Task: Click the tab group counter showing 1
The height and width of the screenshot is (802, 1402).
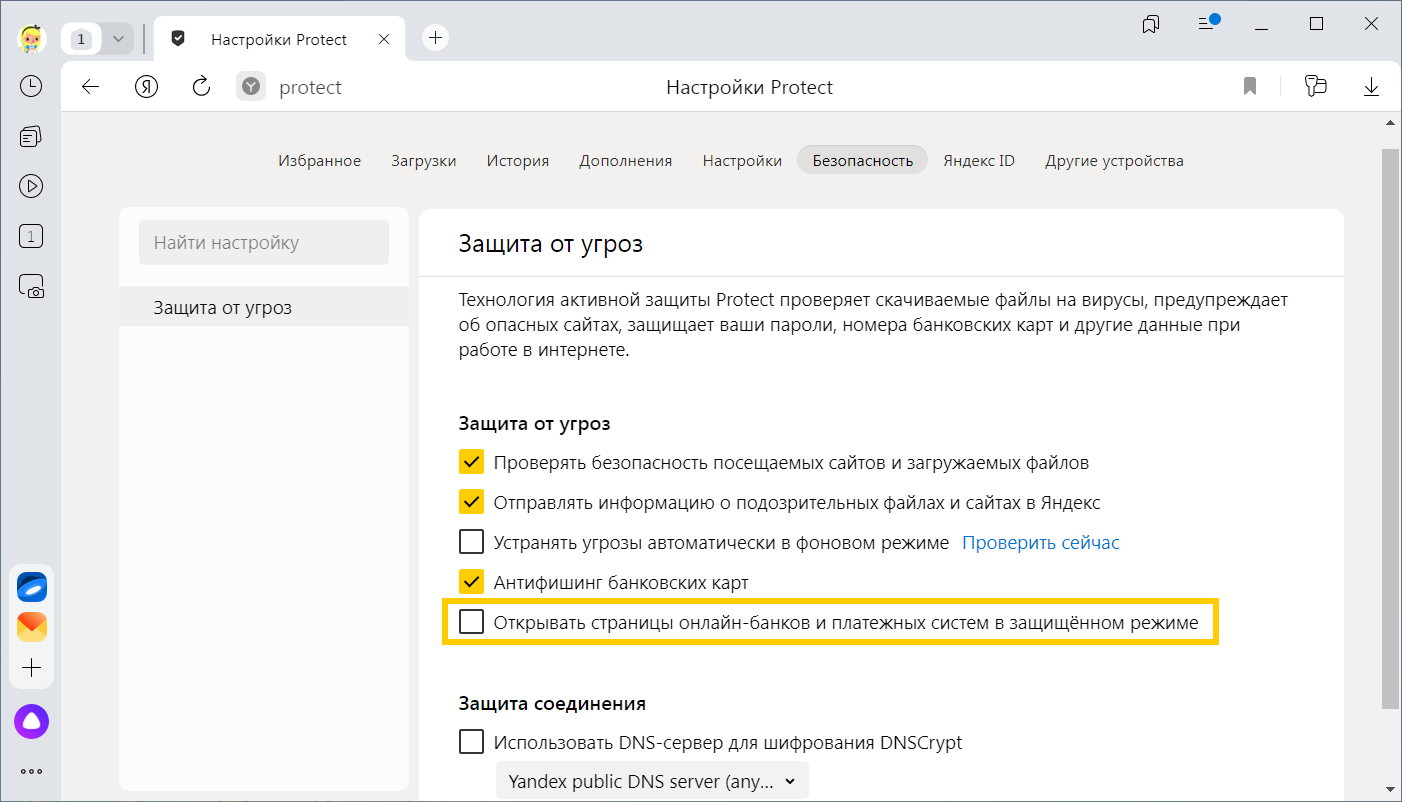Action: click(82, 39)
